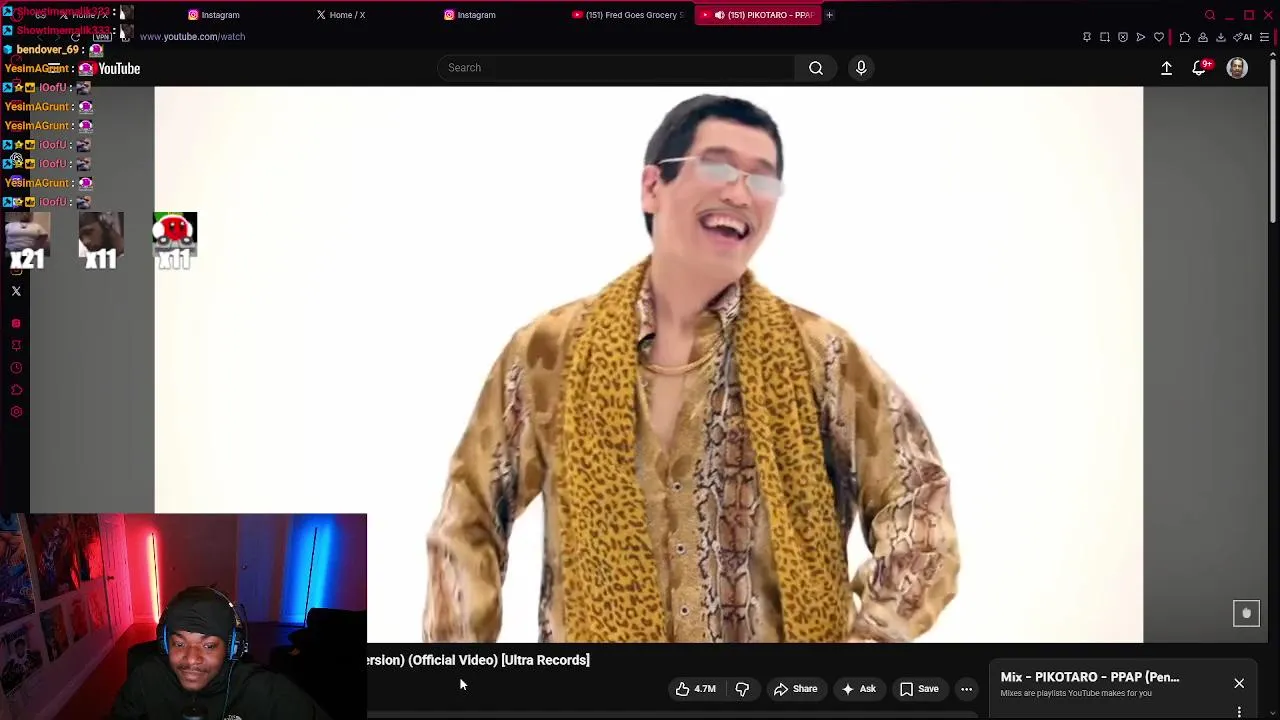Bookmark page with the heart icon
1280x720 pixels.
coord(1159,37)
